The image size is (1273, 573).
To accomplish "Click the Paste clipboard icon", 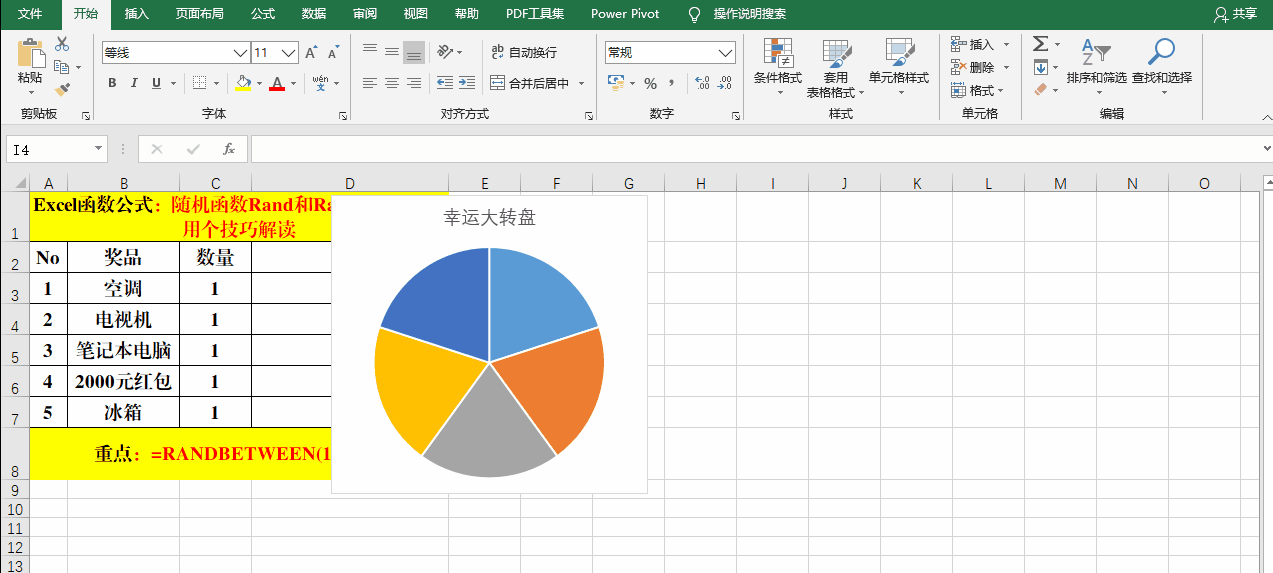I will tap(30, 53).
